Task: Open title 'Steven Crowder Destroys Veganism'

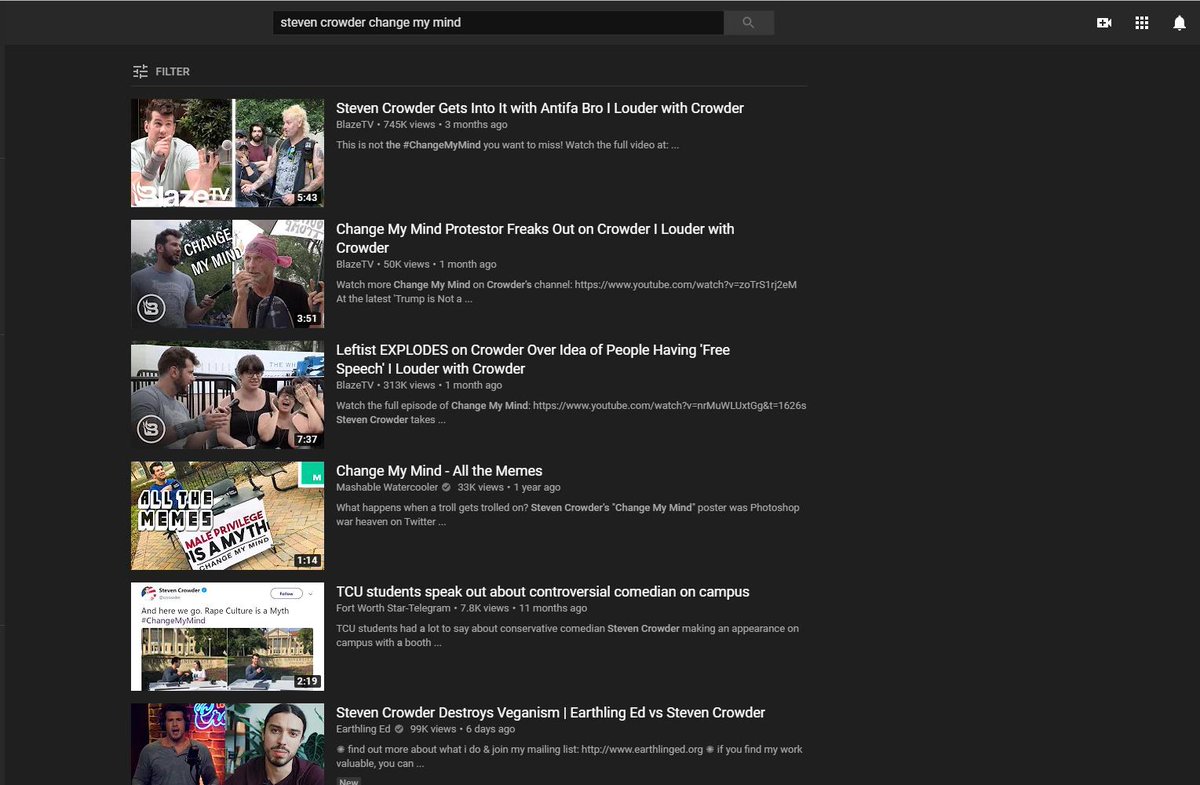Action: [x=550, y=713]
